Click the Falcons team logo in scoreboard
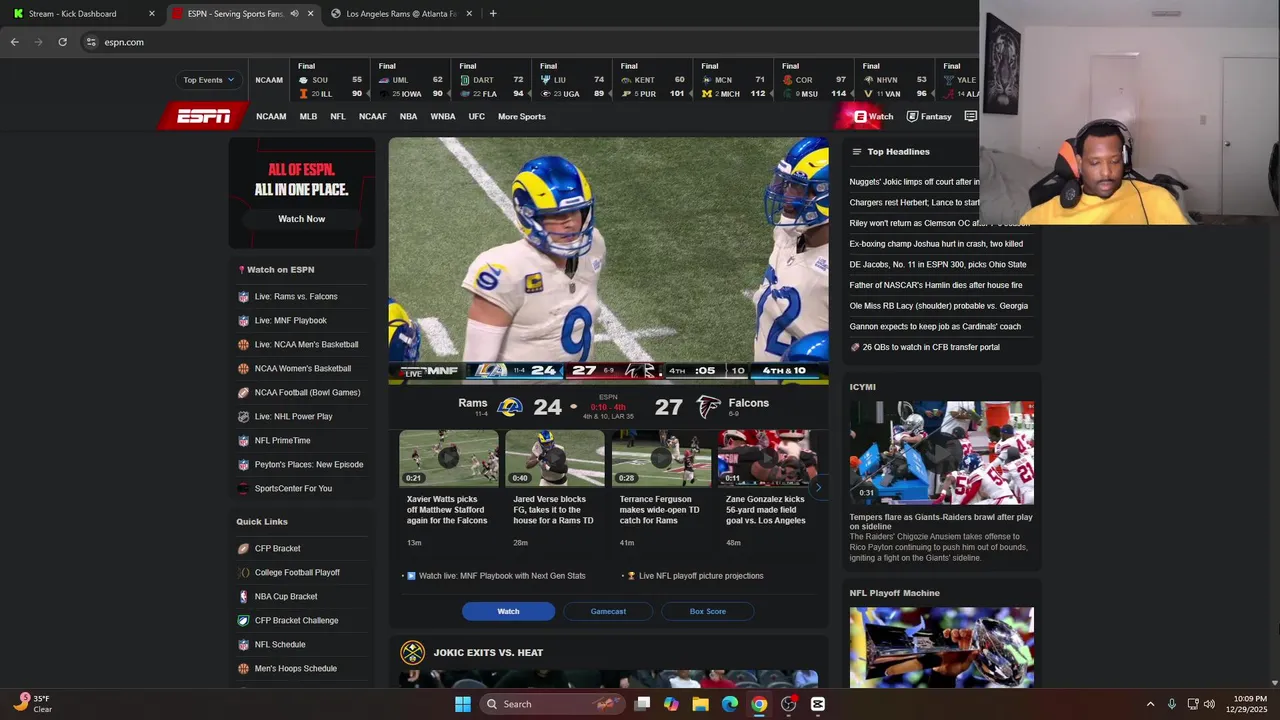Screen dimensions: 1280x720 (708, 407)
